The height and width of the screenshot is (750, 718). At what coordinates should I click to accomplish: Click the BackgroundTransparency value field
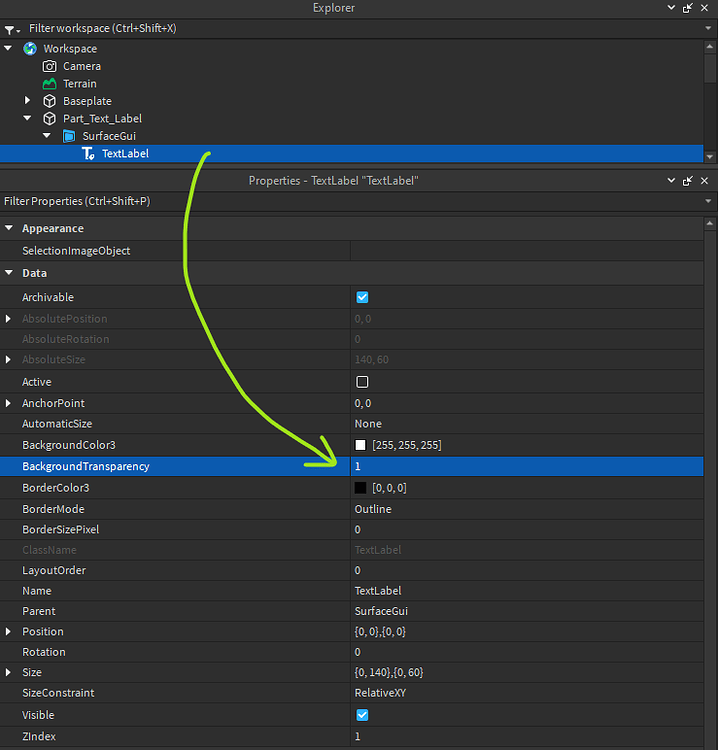(530, 467)
